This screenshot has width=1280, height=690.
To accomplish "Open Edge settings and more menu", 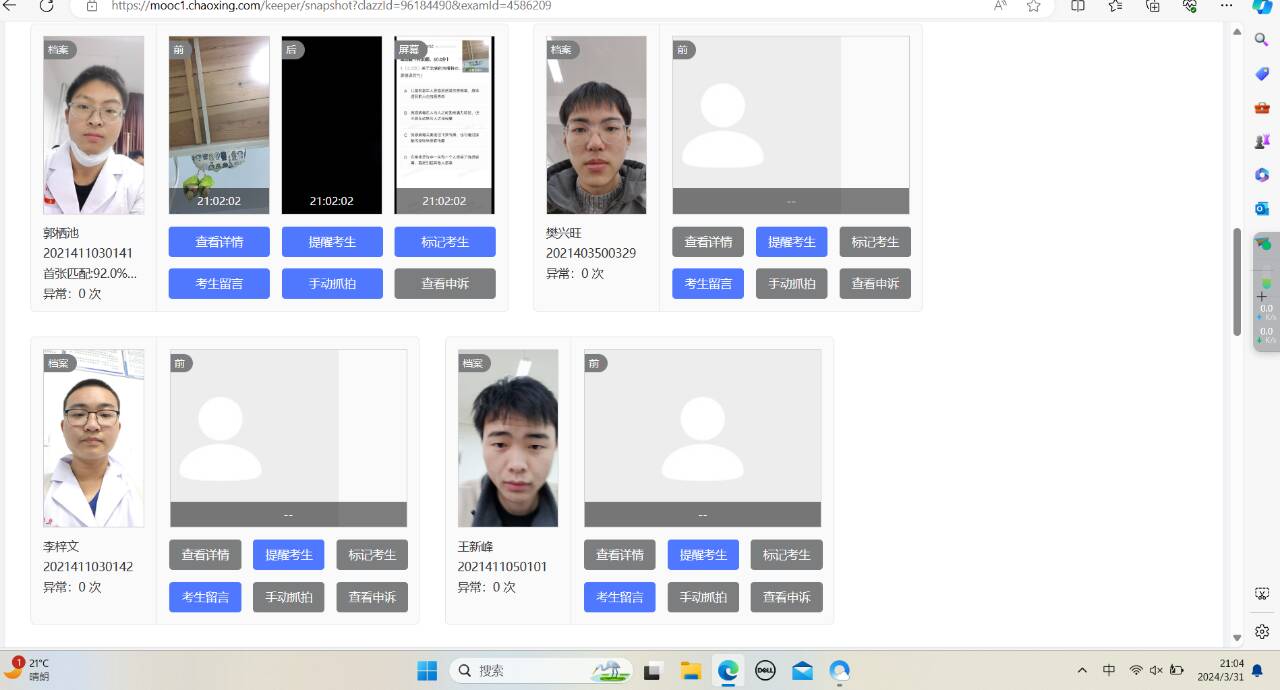I will tap(1227, 6).
